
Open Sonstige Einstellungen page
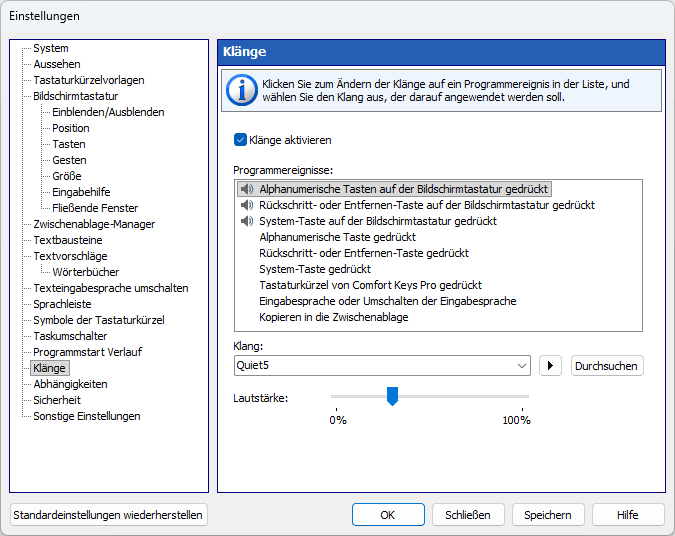click(87, 416)
